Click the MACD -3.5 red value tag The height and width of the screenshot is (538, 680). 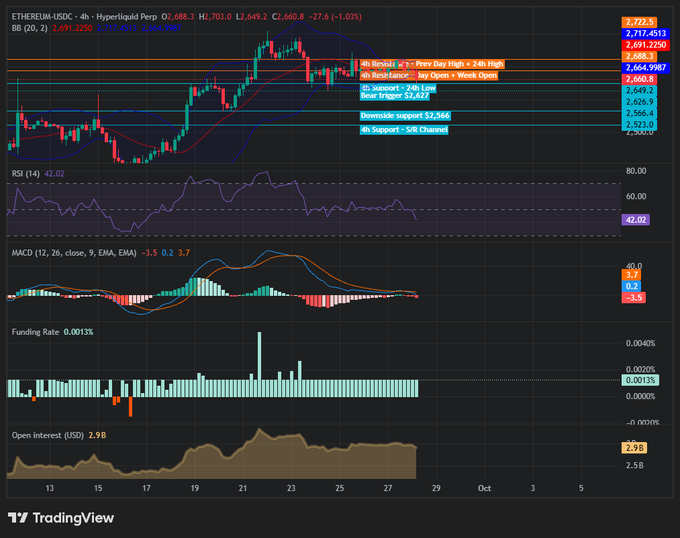coord(634,298)
